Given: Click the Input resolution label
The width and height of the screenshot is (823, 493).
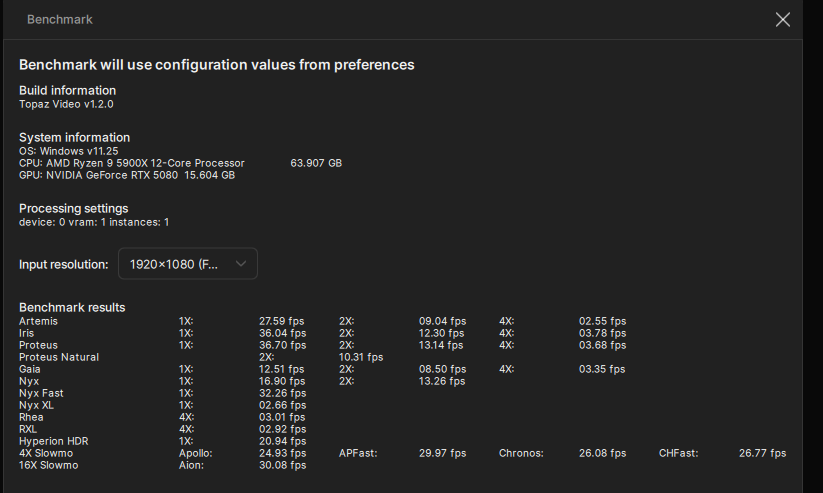Looking at the screenshot, I should point(63,265).
